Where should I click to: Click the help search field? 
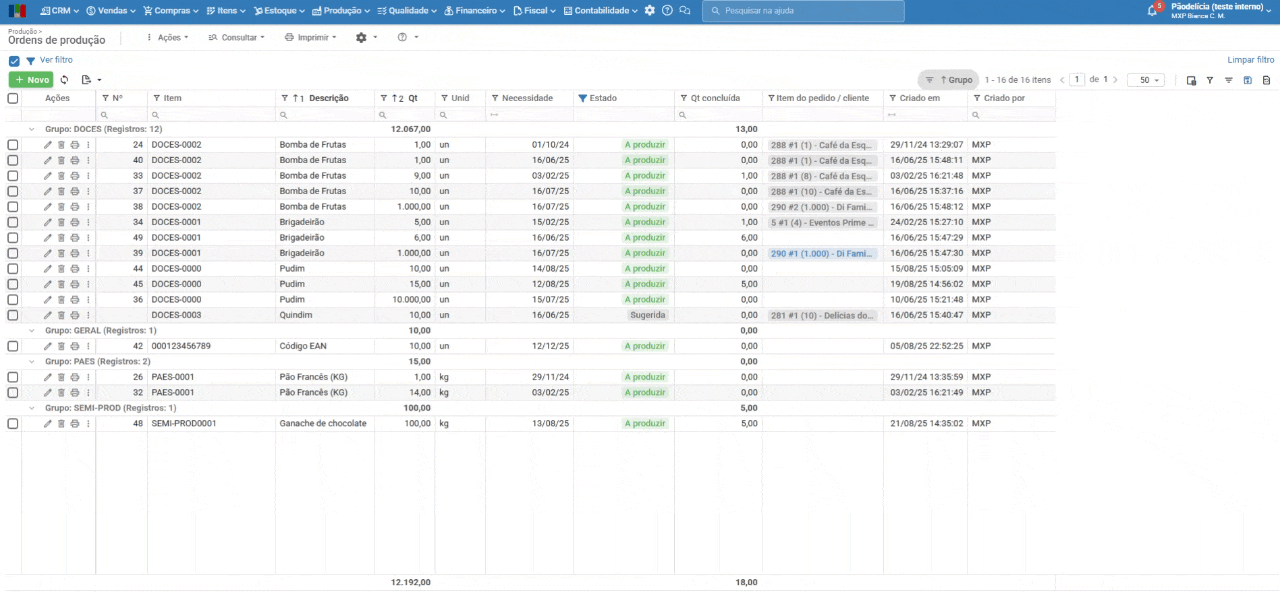point(803,11)
